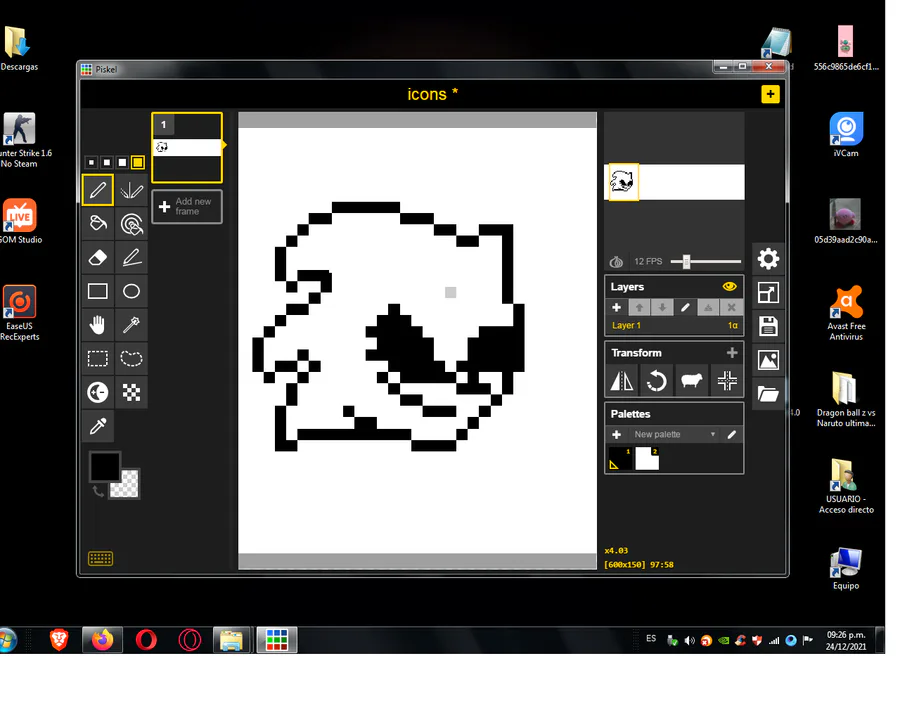Open Brave browser from the taskbar
Image resolution: width=900 pixels, height=720 pixels.
coord(59,640)
